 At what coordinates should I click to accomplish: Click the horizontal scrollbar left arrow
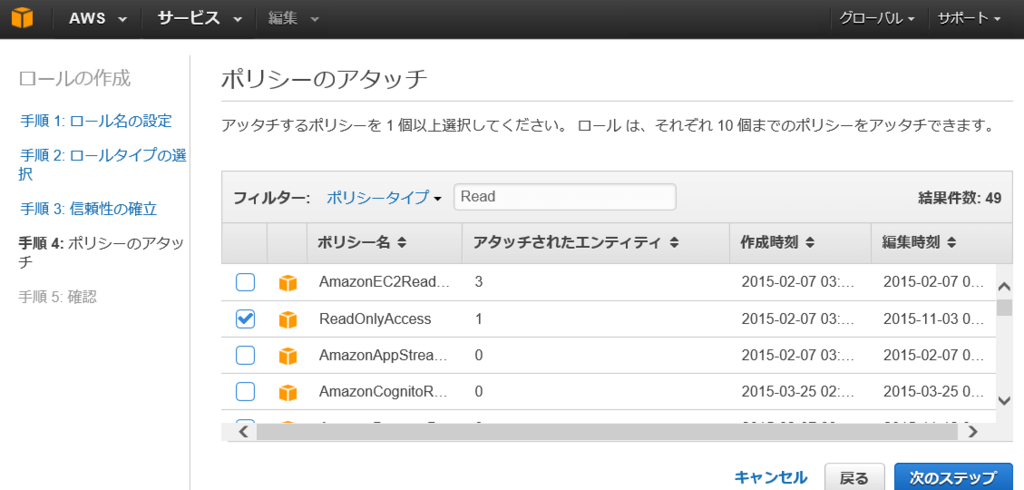click(x=244, y=431)
